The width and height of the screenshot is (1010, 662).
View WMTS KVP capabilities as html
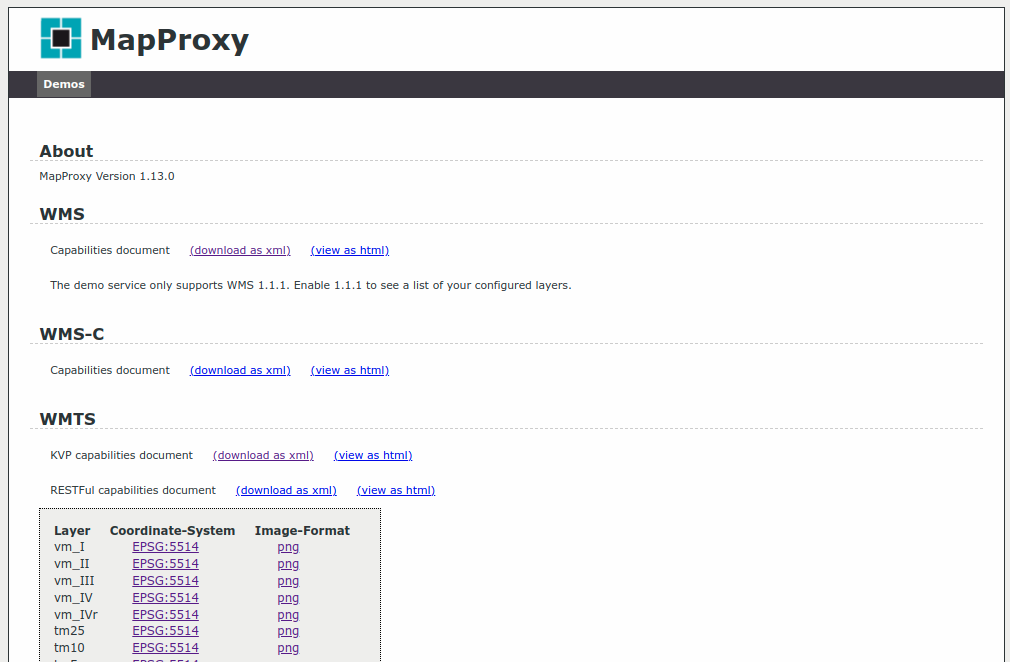tap(372, 456)
